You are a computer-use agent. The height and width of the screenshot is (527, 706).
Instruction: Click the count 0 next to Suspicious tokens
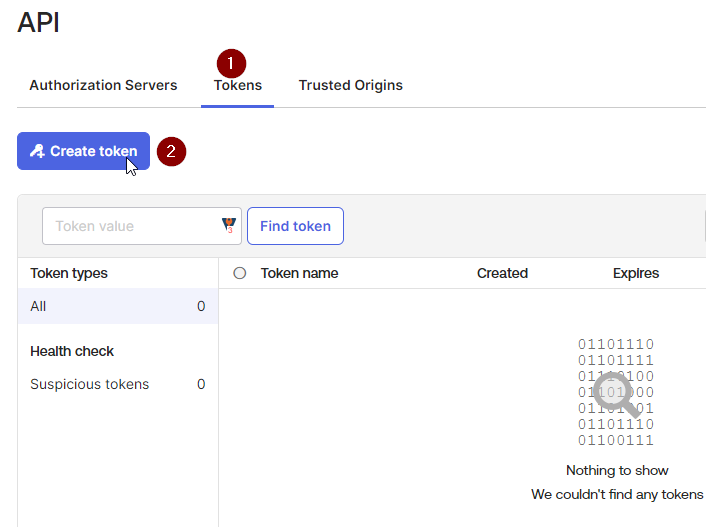tap(201, 384)
